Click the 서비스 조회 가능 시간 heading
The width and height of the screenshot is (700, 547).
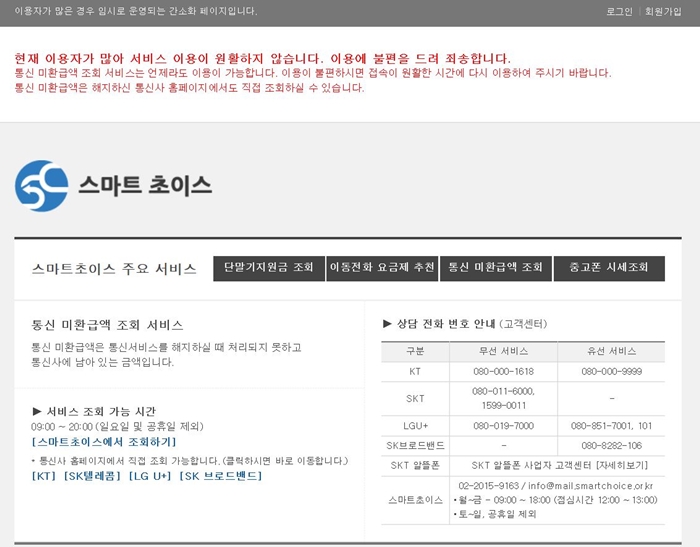pyautogui.click(x=101, y=411)
